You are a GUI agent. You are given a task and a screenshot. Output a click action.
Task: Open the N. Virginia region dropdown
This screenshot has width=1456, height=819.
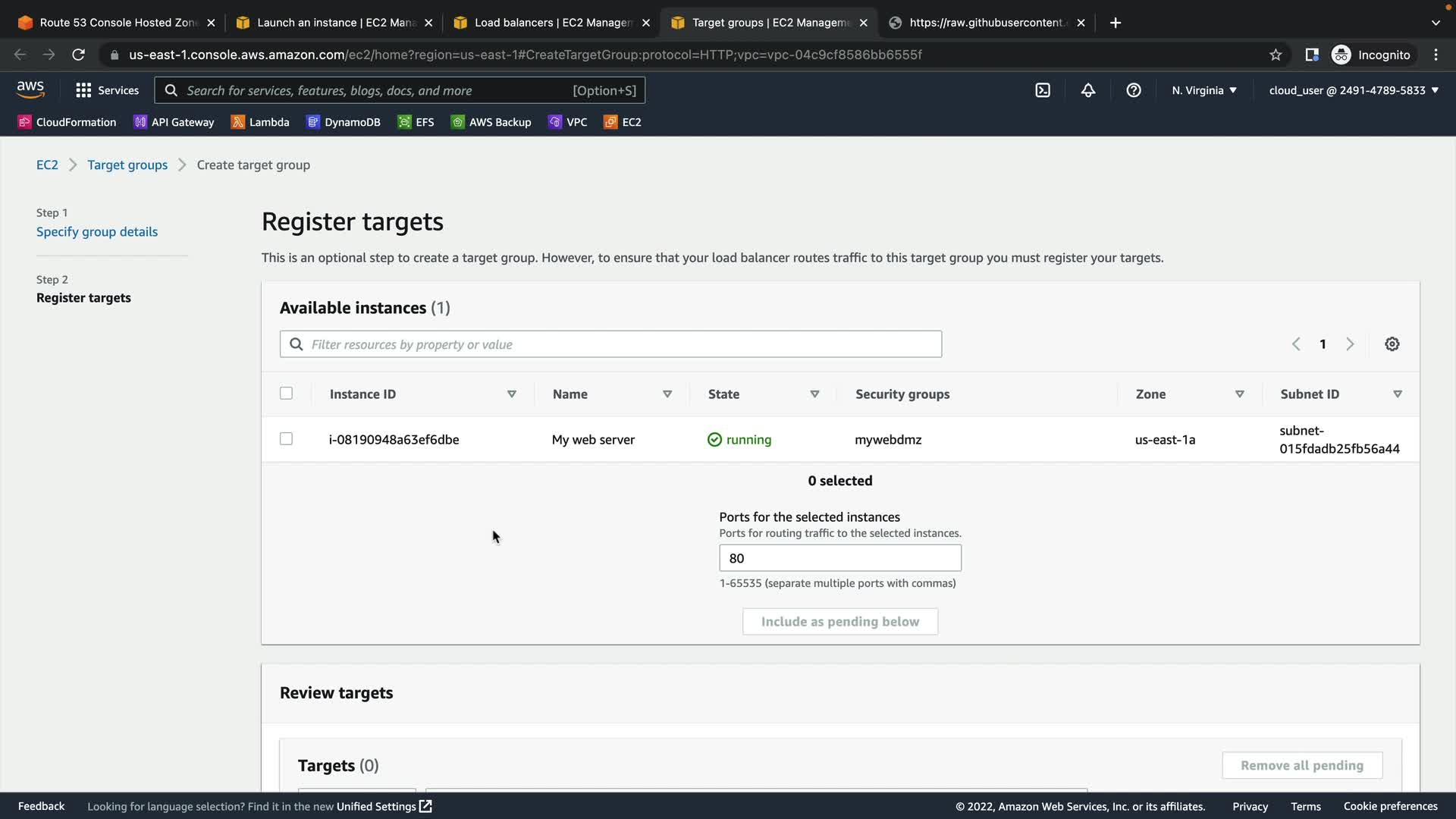[1203, 90]
